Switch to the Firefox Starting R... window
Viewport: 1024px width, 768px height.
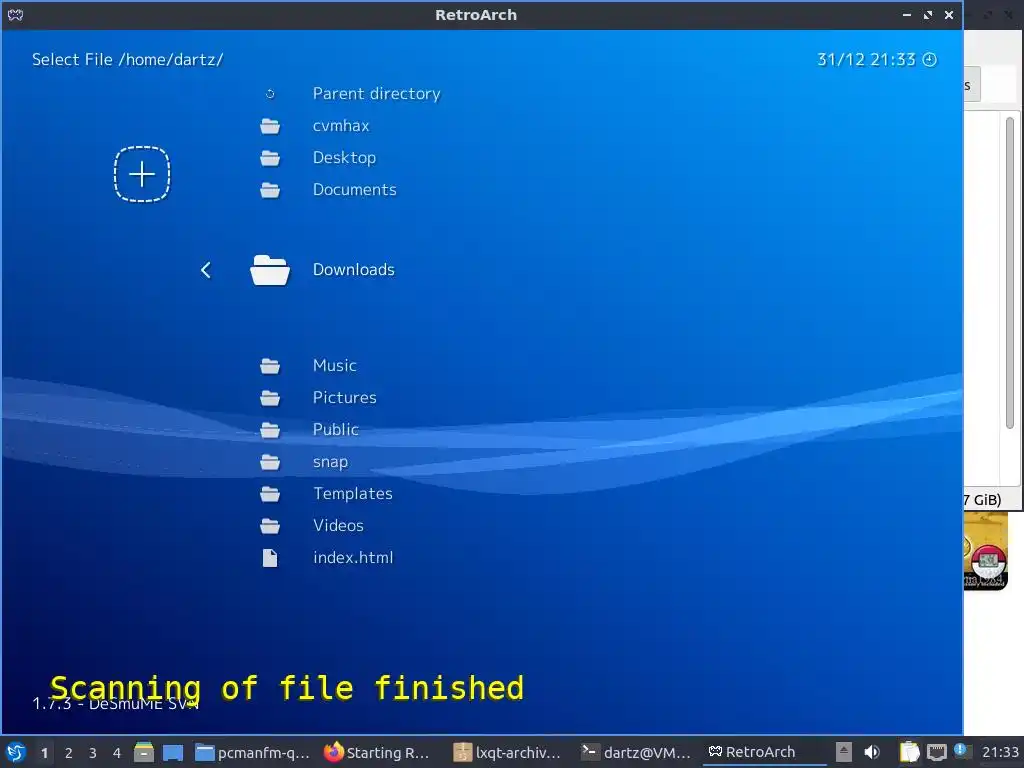coord(377,752)
